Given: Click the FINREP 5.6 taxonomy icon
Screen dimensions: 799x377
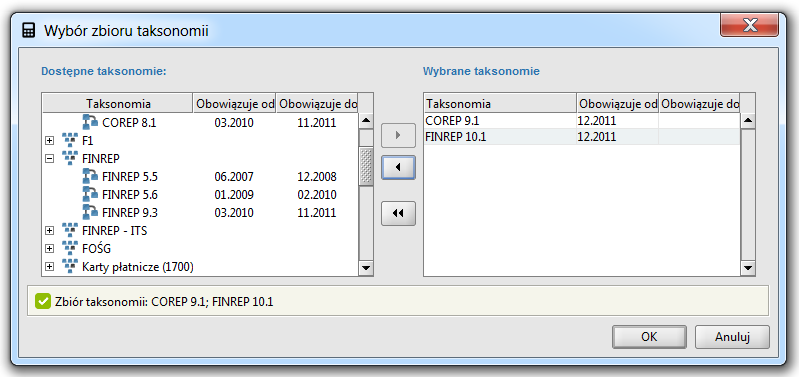Looking at the screenshot, I should (x=90, y=195).
